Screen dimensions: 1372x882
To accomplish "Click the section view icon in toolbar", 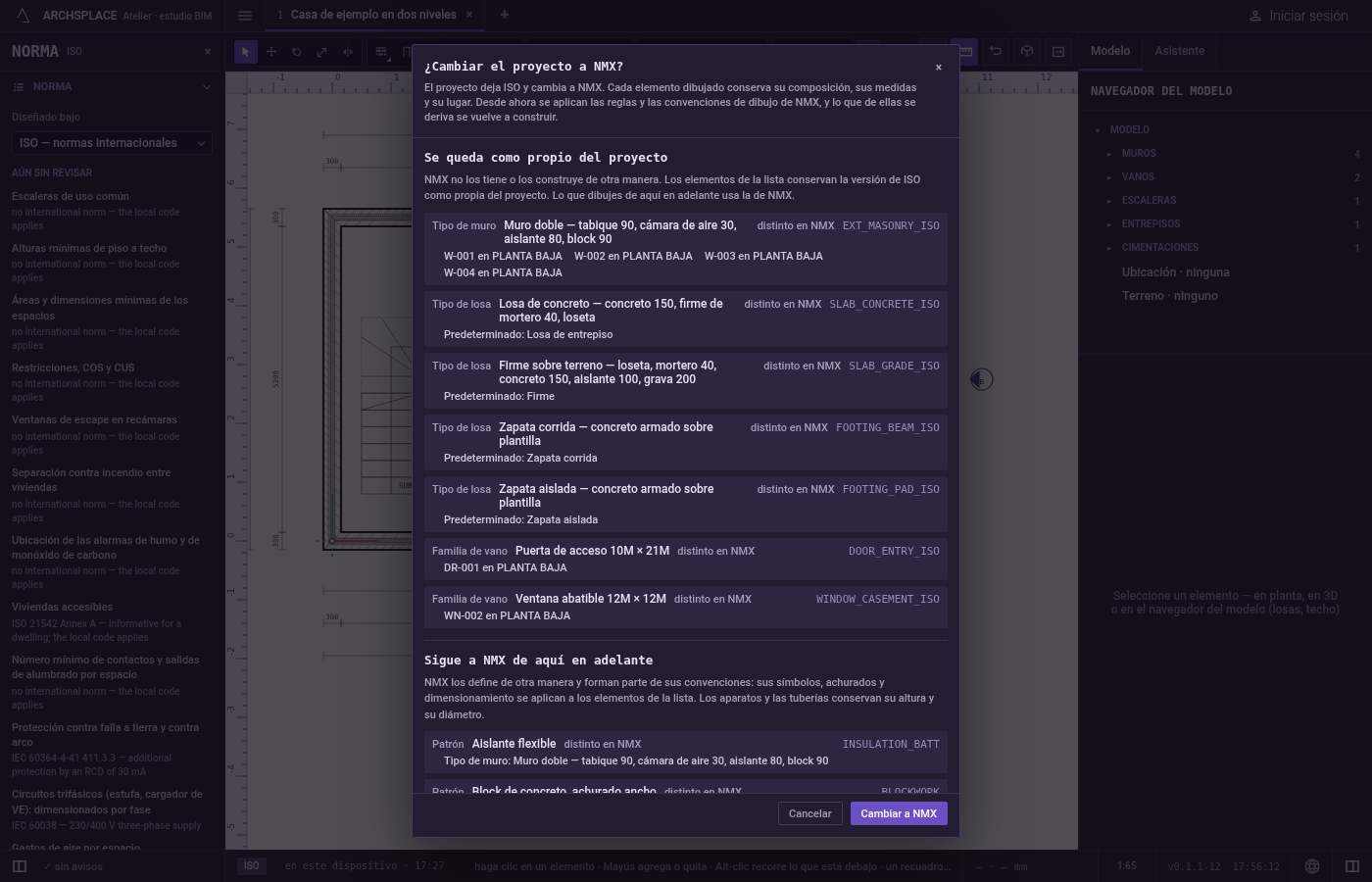I will point(1058,52).
